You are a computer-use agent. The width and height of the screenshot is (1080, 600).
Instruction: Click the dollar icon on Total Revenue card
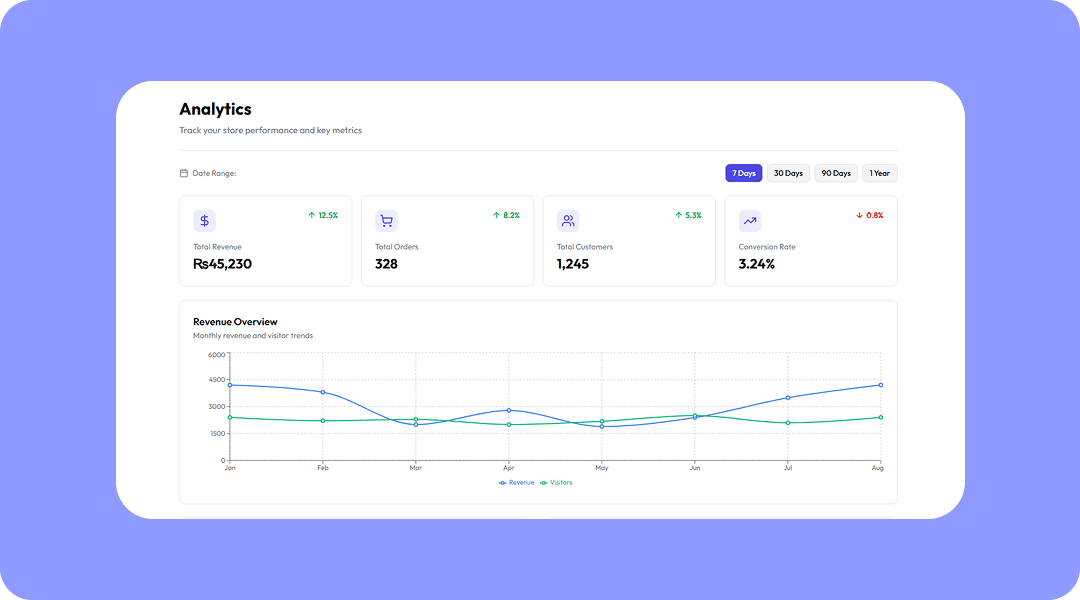pyautogui.click(x=204, y=220)
